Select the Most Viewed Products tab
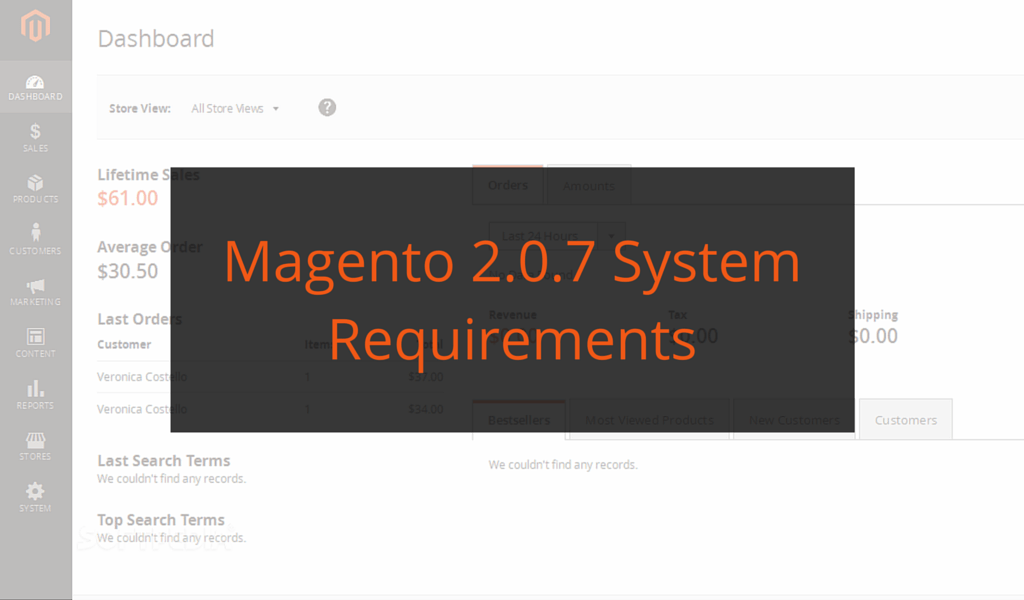This screenshot has width=1024, height=600. 649,420
